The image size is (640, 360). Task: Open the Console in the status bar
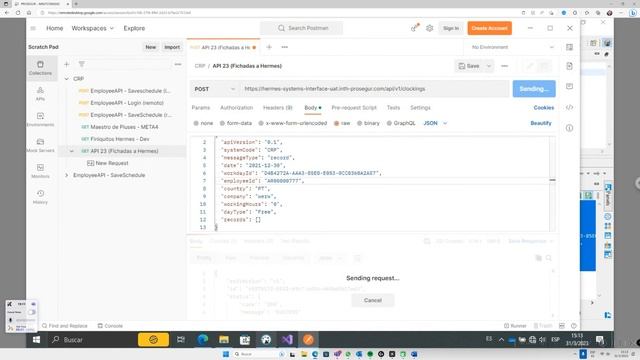[110, 326]
